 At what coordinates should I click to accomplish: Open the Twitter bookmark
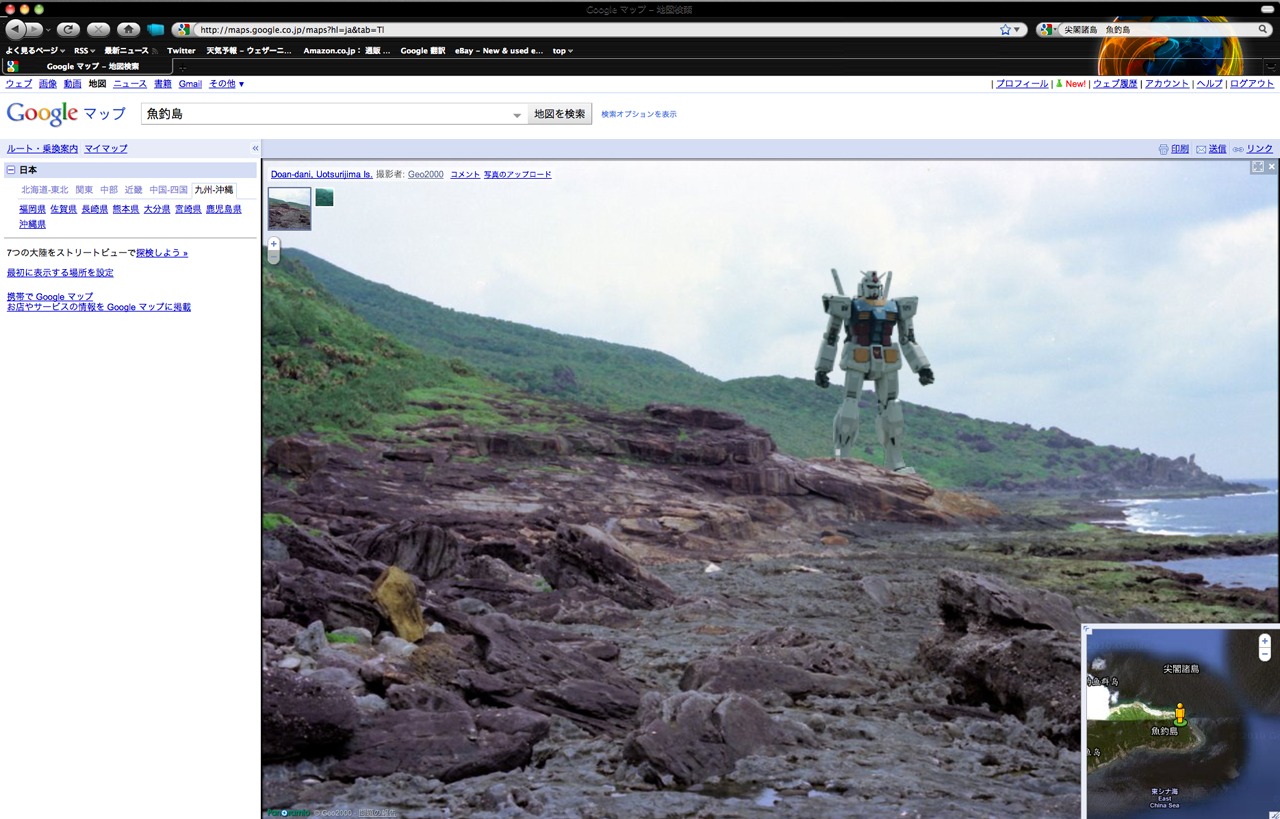coord(181,50)
